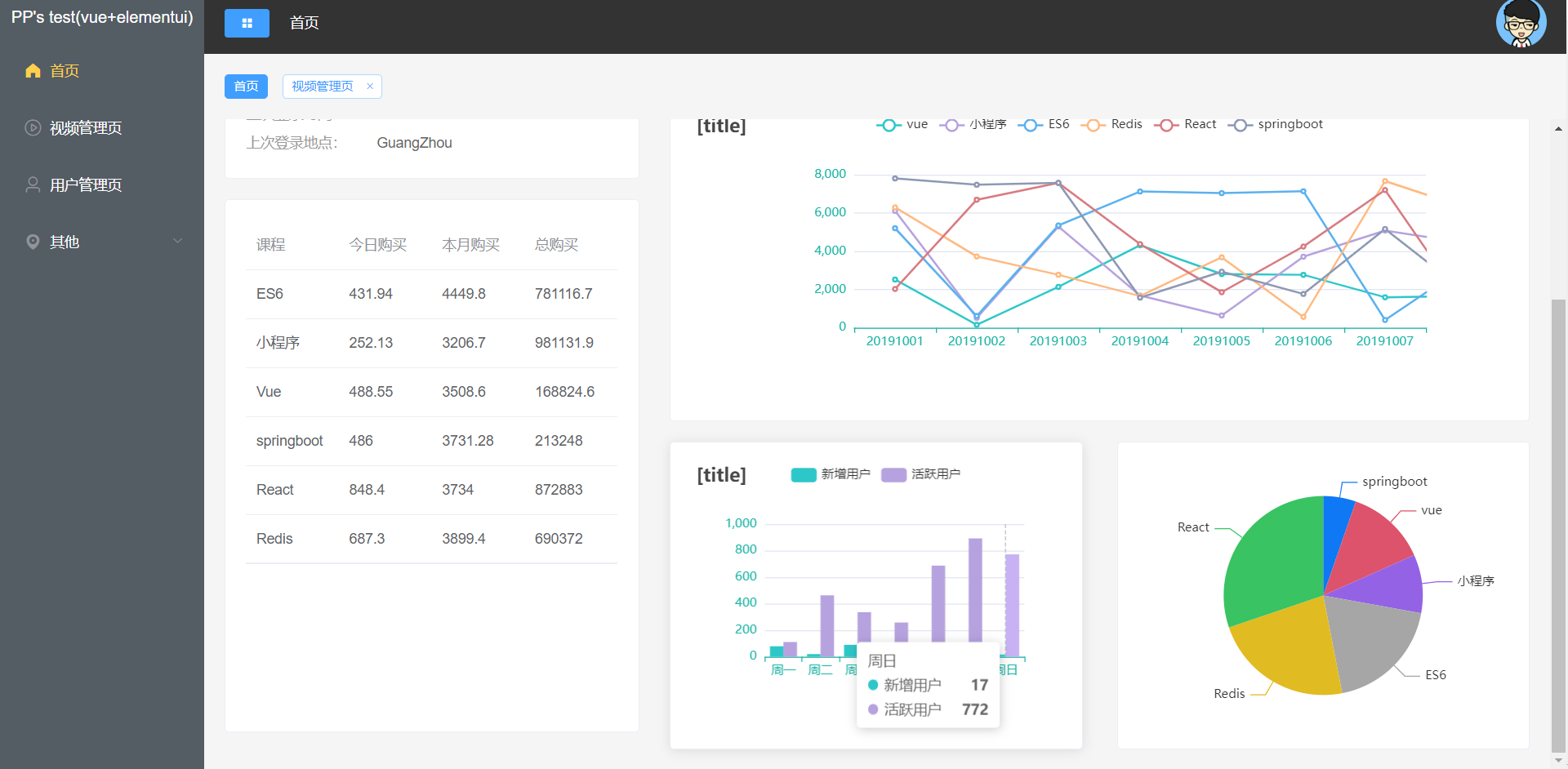Screen dimensions: 1568x769
Task: Click the value 213248 in springboot row
Action: 559,441
